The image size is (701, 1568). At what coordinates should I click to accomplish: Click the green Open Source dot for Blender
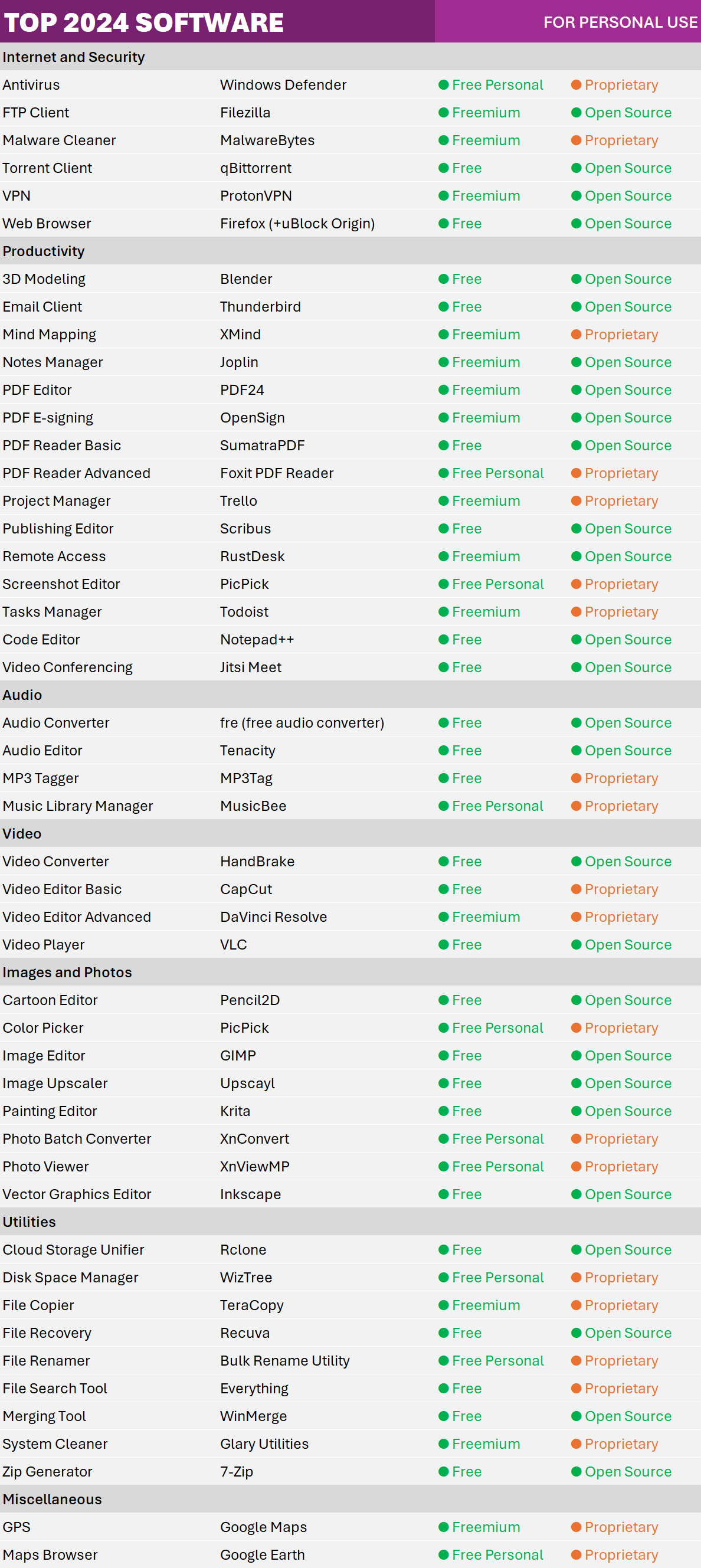pyautogui.click(x=576, y=279)
